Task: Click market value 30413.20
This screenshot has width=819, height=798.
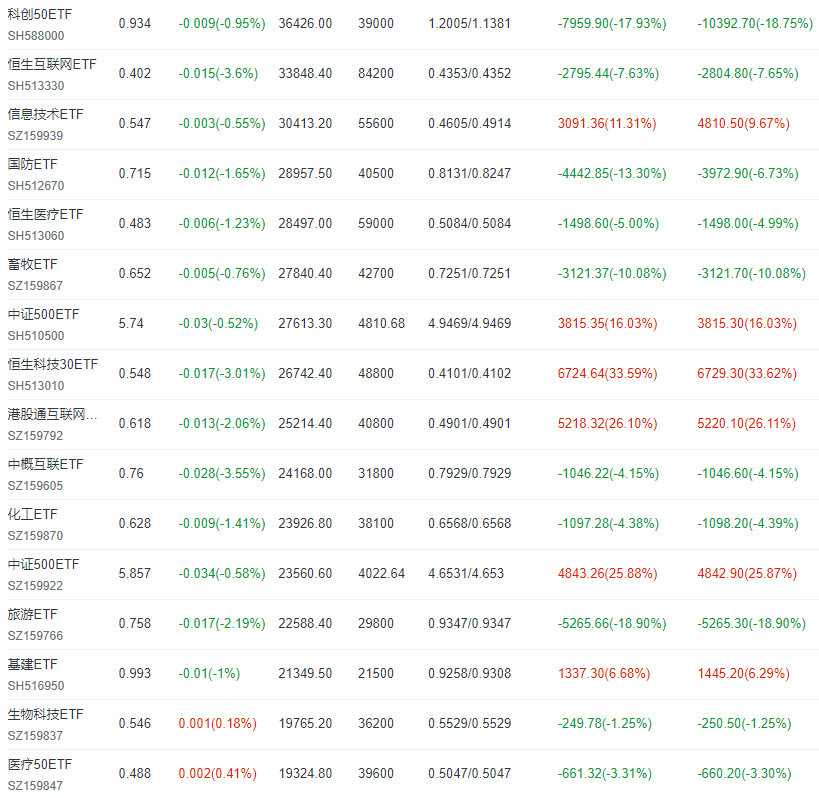Action: point(305,123)
